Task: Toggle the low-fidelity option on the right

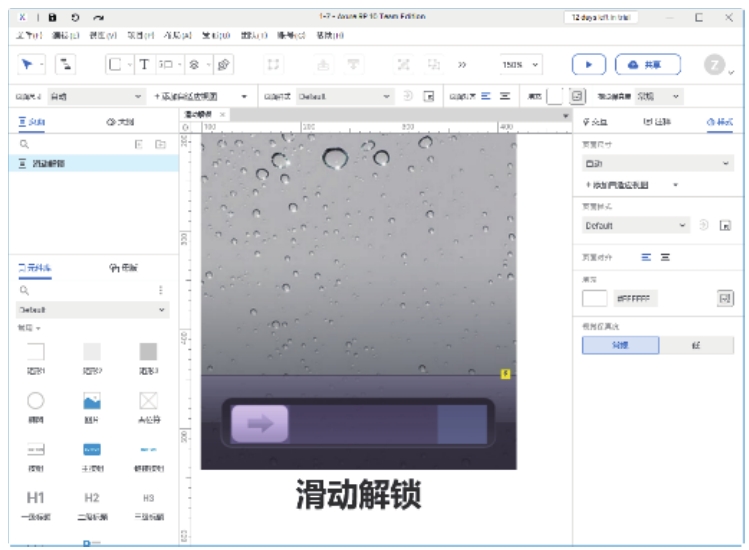Action: tap(695, 345)
